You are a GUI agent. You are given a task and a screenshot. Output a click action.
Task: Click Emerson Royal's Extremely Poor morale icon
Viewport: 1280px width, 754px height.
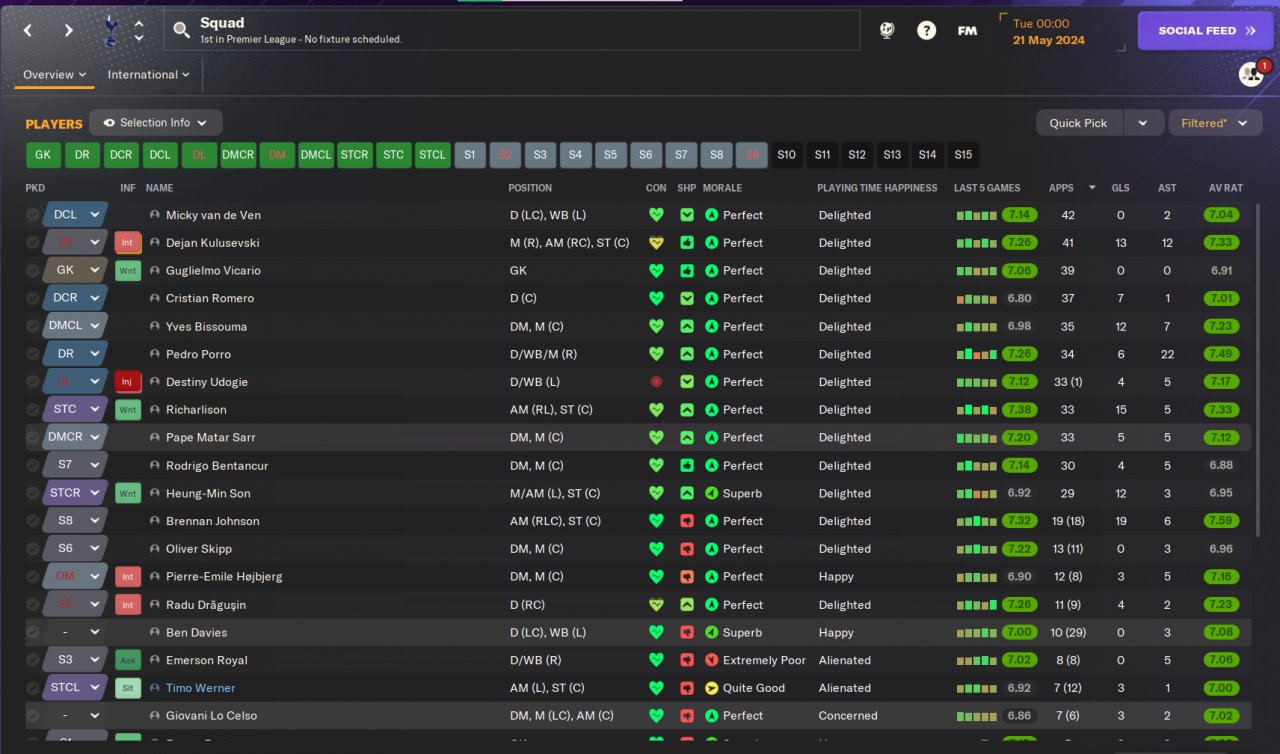[712, 660]
